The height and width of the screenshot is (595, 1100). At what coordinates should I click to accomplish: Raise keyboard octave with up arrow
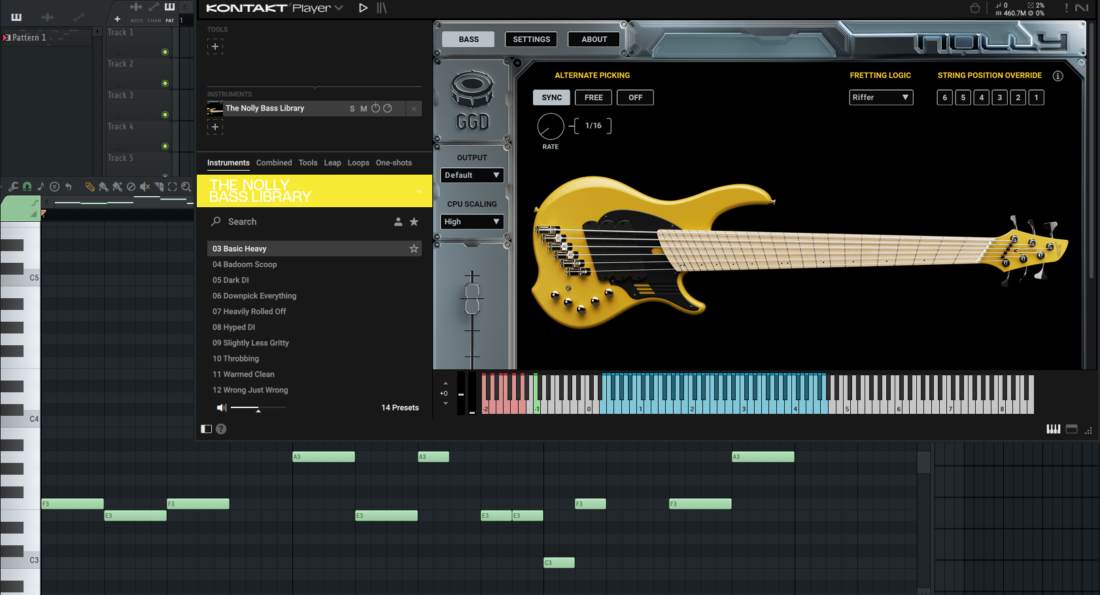pos(445,384)
